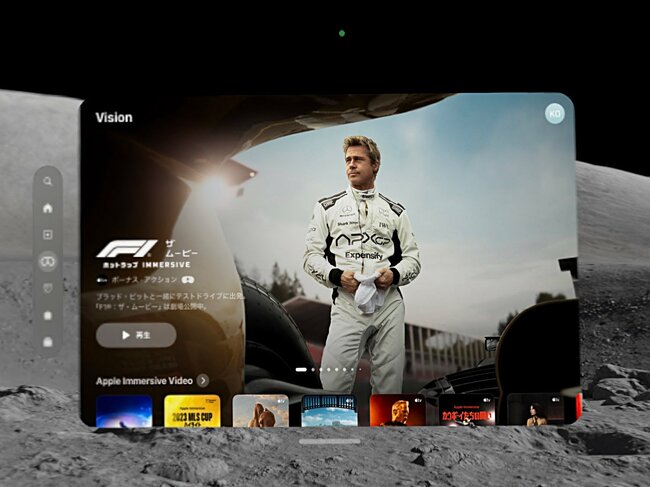Select the Vision headset tab in sidebar
The width and height of the screenshot is (650, 487).
48,262
